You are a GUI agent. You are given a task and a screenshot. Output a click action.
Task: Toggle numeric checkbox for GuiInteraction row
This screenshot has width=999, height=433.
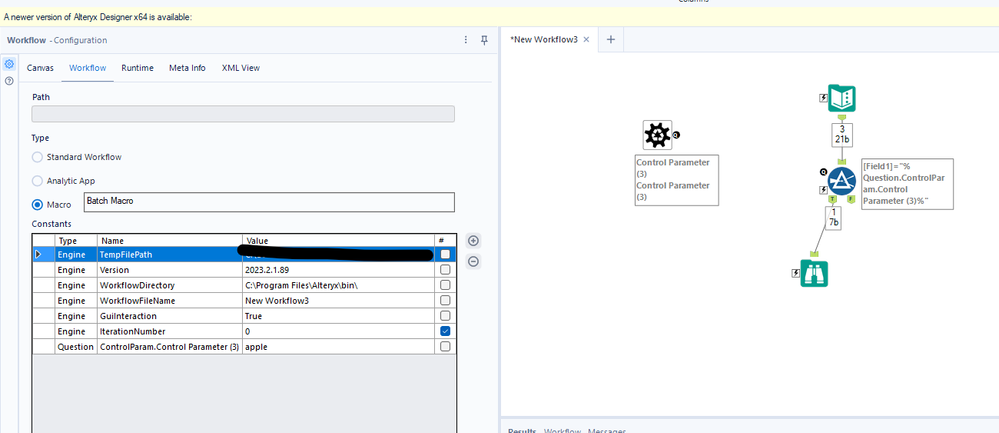pyautogui.click(x=445, y=316)
